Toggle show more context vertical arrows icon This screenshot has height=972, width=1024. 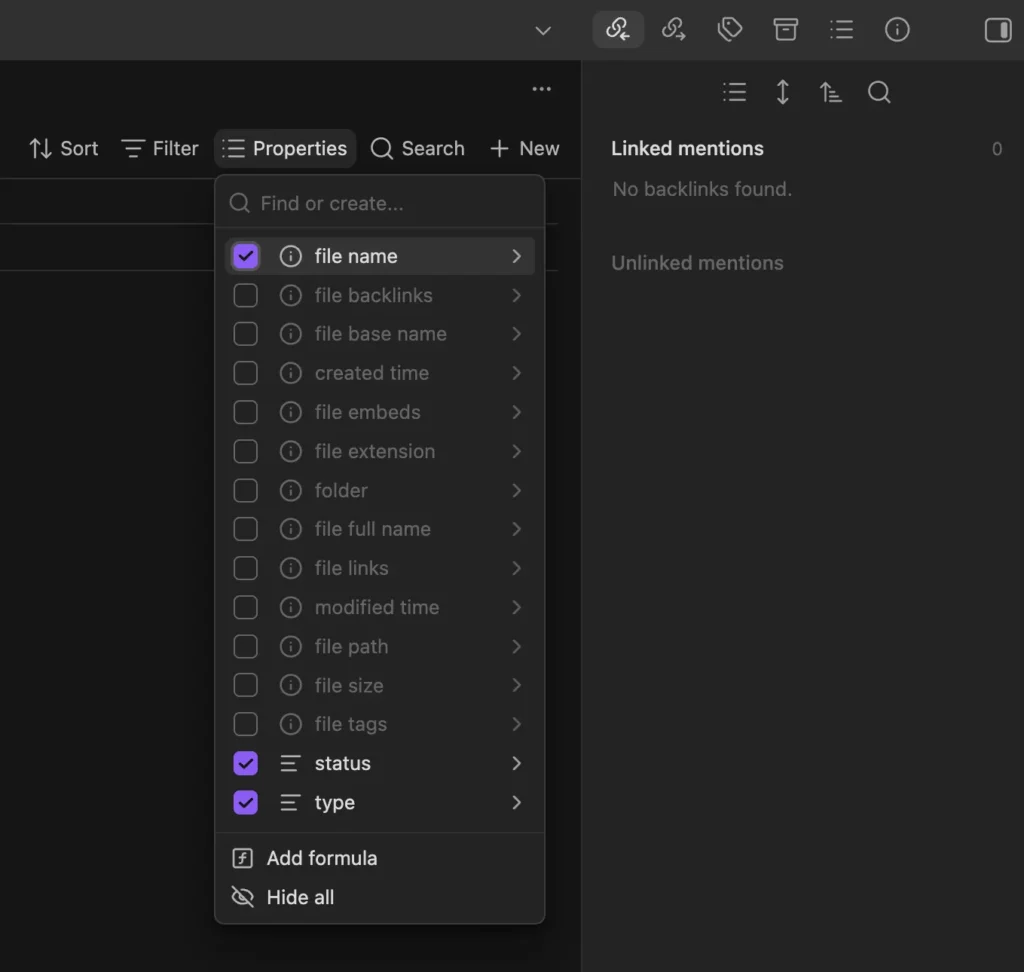pyautogui.click(x=782, y=92)
